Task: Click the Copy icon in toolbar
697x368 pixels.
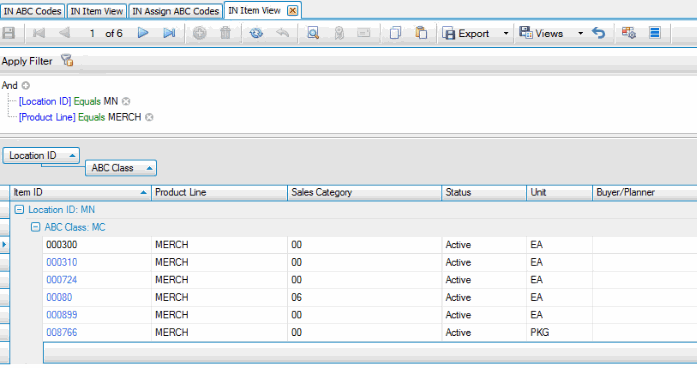Action: pos(395,33)
